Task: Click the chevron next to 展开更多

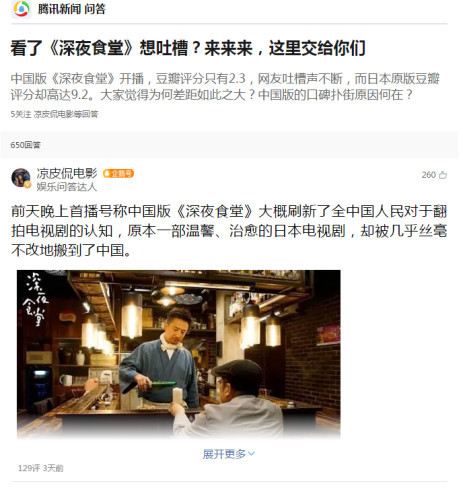Action: click(x=252, y=454)
